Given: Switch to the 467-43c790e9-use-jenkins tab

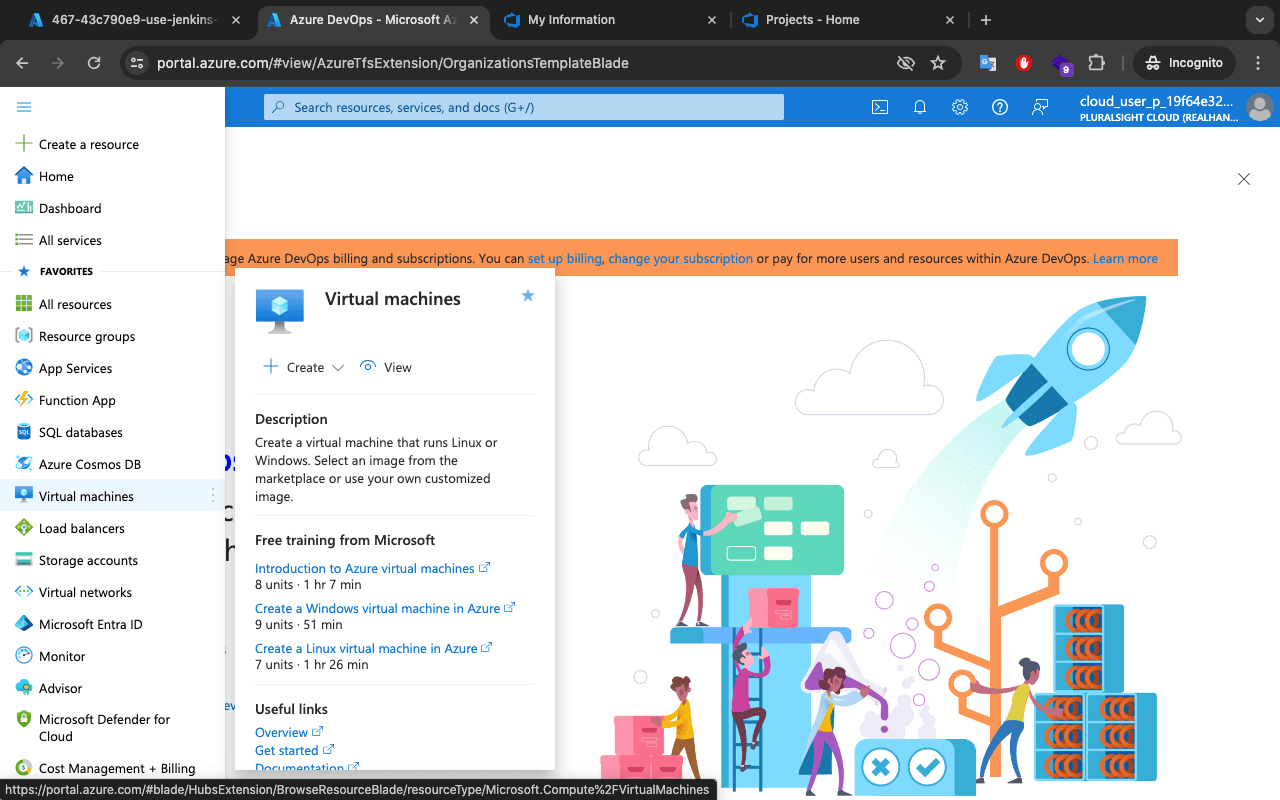Looking at the screenshot, I should click(134, 20).
